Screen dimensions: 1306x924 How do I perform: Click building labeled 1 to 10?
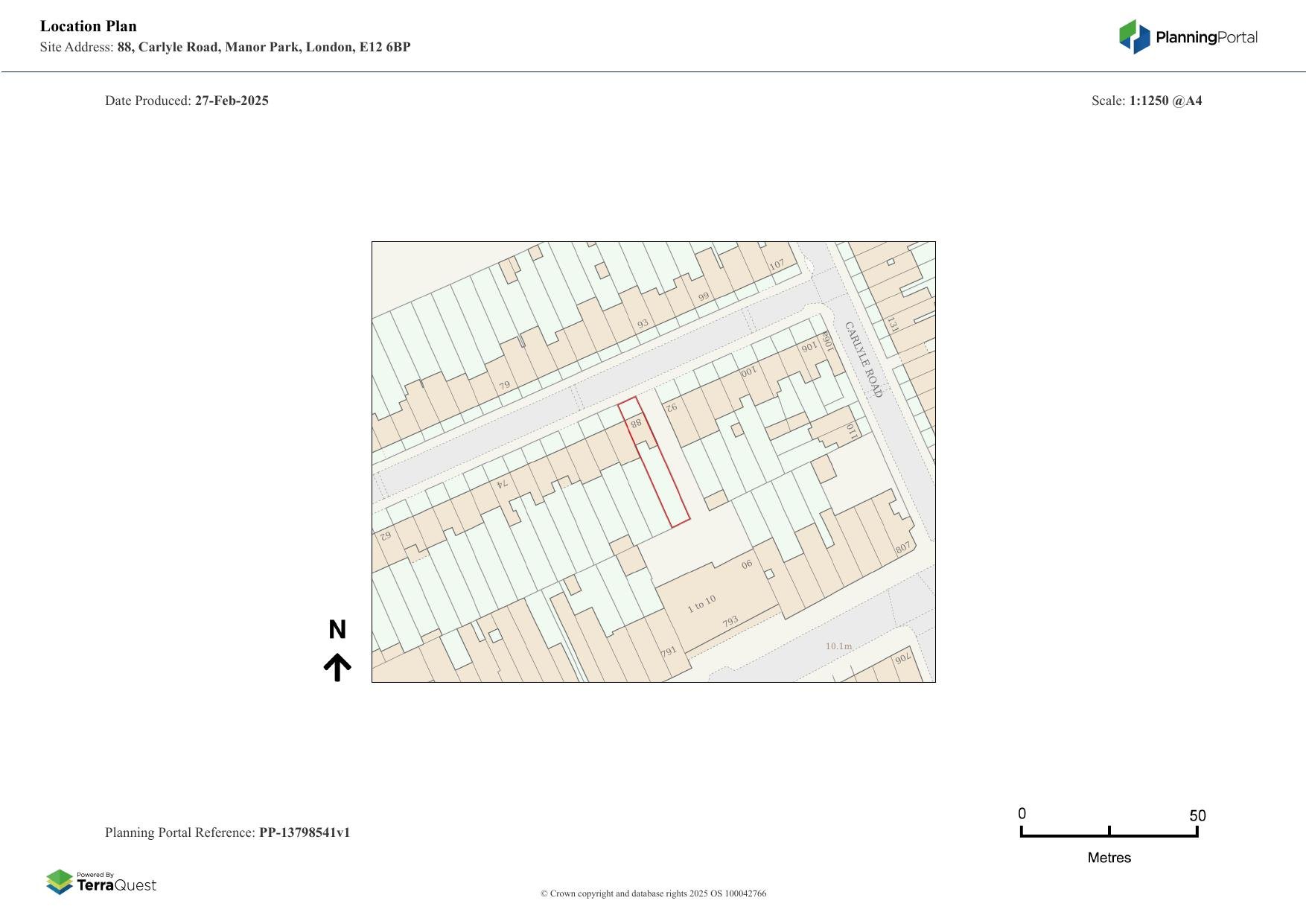click(701, 604)
